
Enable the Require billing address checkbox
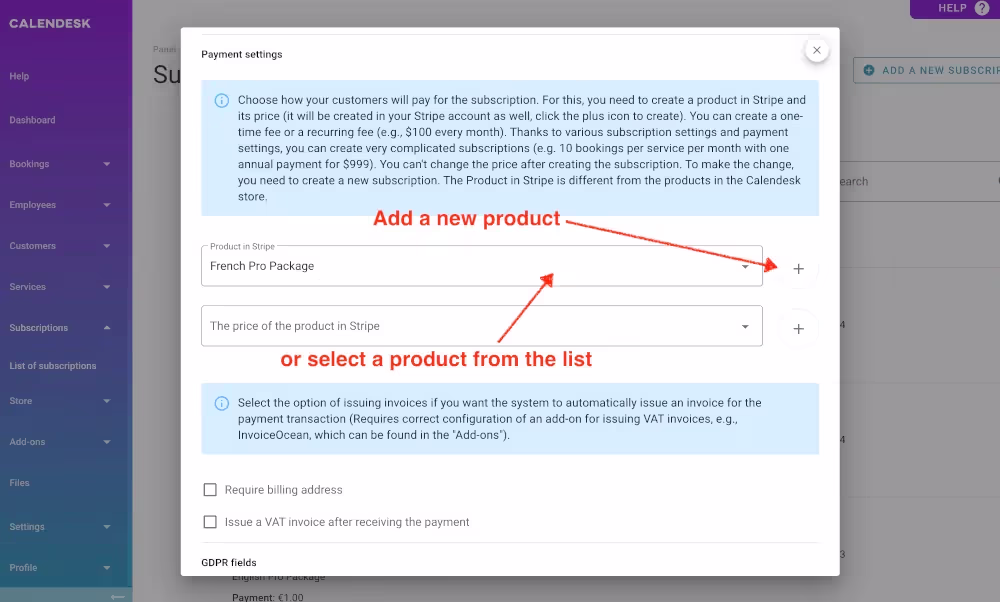pyautogui.click(x=210, y=489)
